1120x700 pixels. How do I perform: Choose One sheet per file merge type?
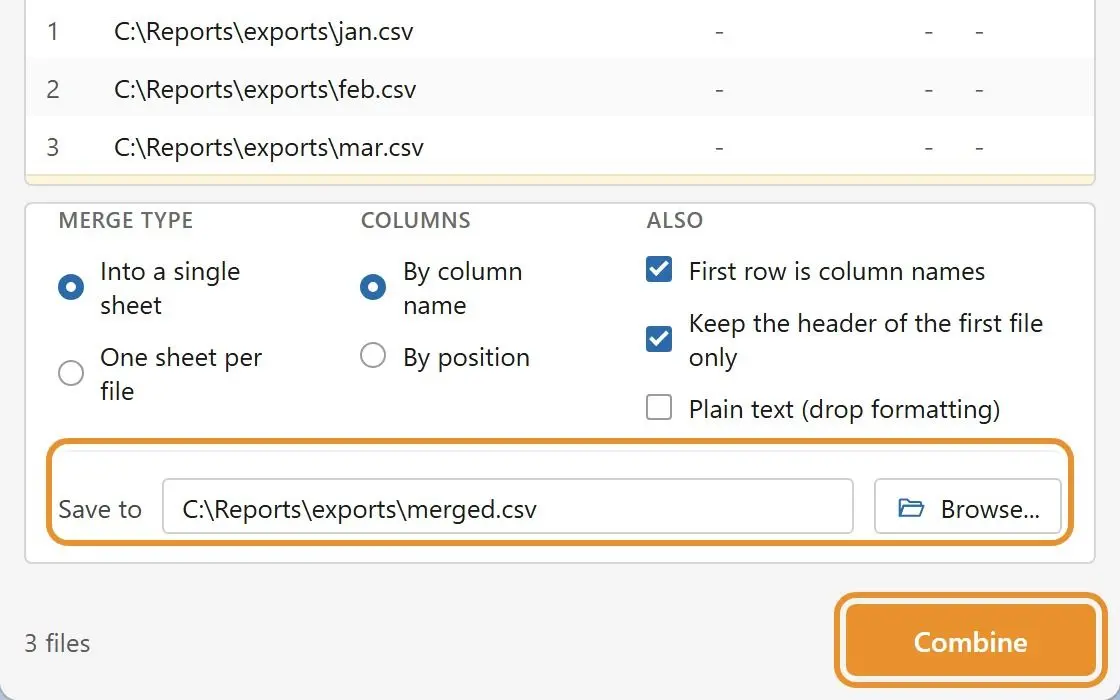(x=71, y=373)
